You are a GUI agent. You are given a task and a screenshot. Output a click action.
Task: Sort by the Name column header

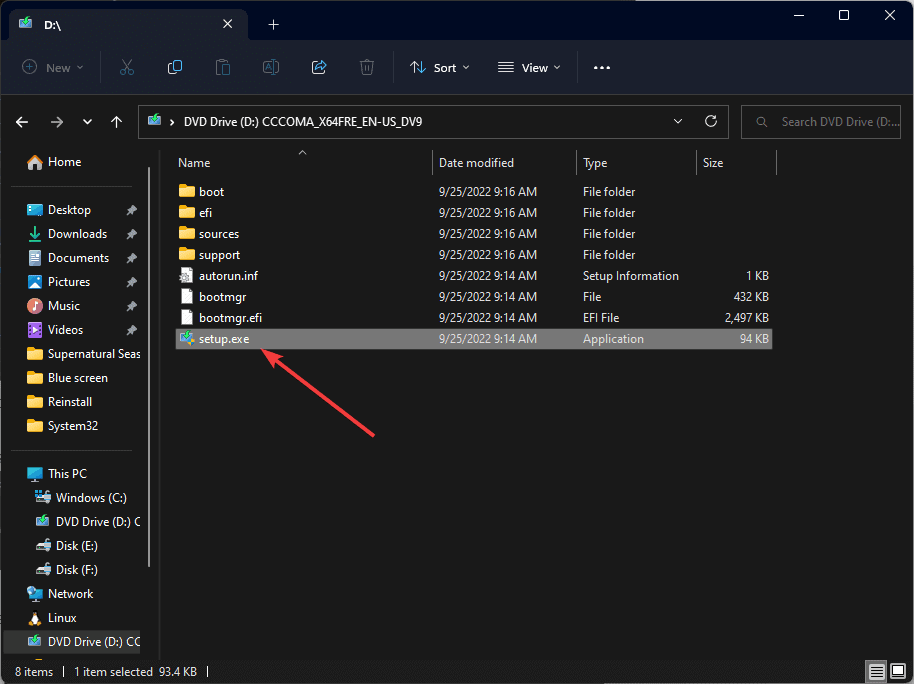coord(194,163)
